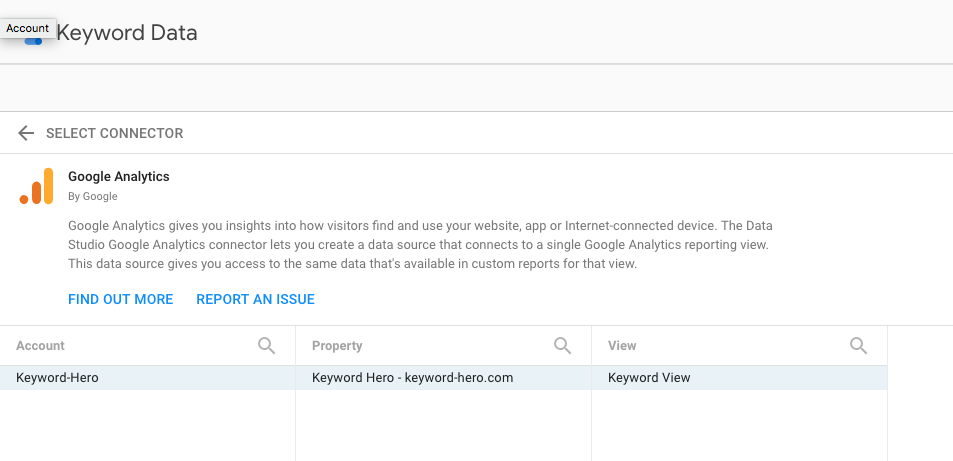
Task: Select the Keyword-Hero account row
Action: [x=148, y=378]
